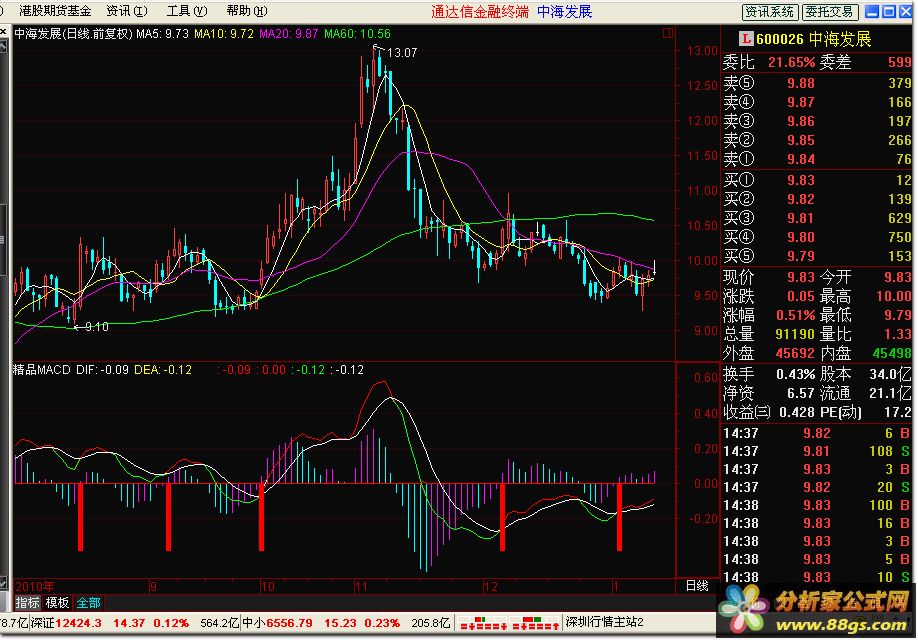
Task: Select the 卖④ 9.87 ask row
Action: [x=817, y=102]
